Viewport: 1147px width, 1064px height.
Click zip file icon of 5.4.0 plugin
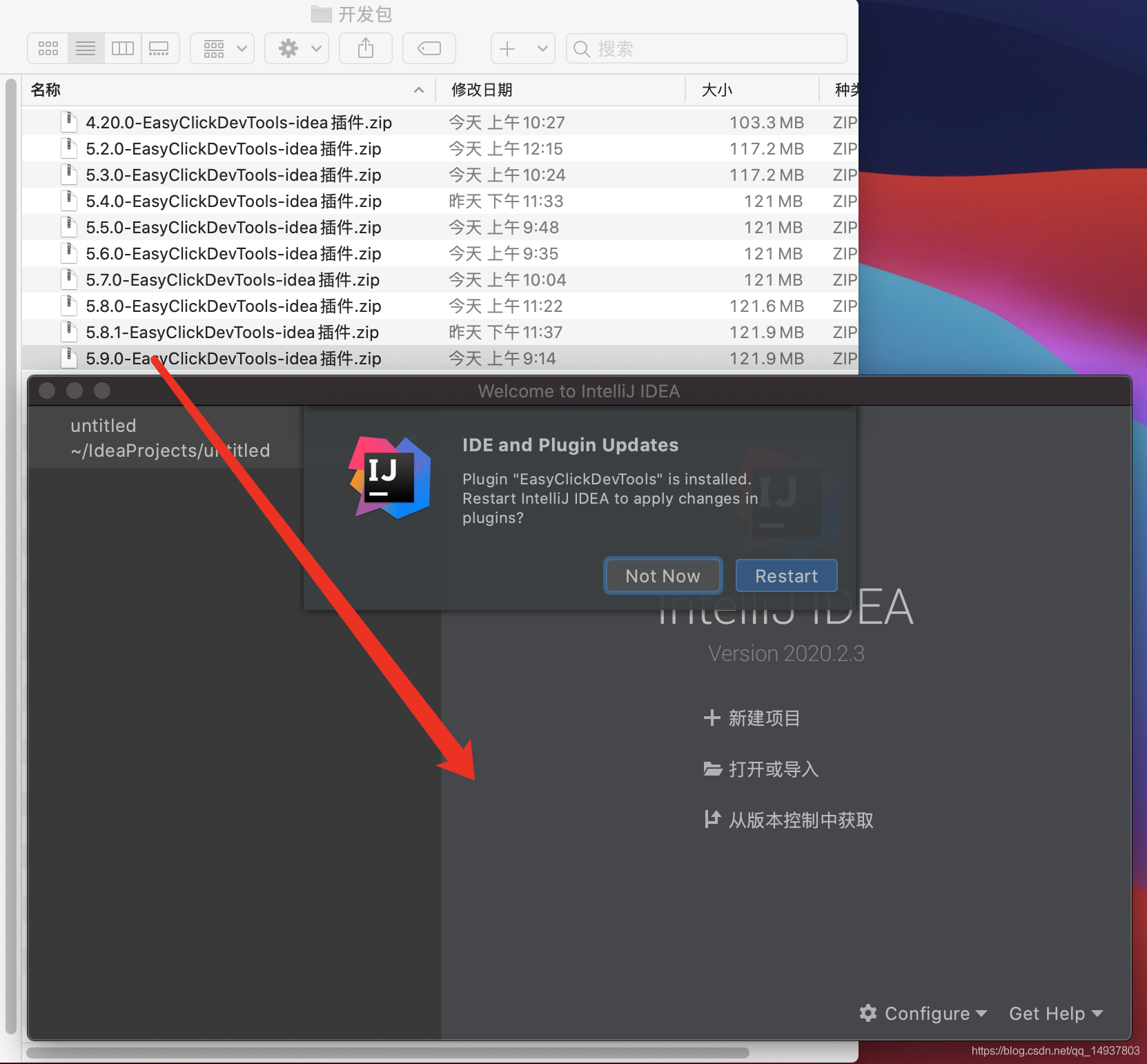(68, 200)
